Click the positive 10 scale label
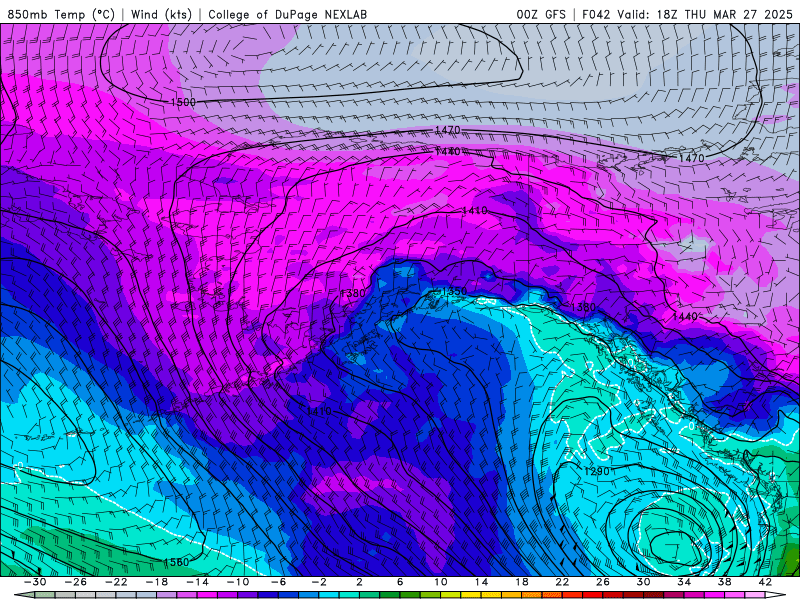800x600 pixels. tap(440, 582)
